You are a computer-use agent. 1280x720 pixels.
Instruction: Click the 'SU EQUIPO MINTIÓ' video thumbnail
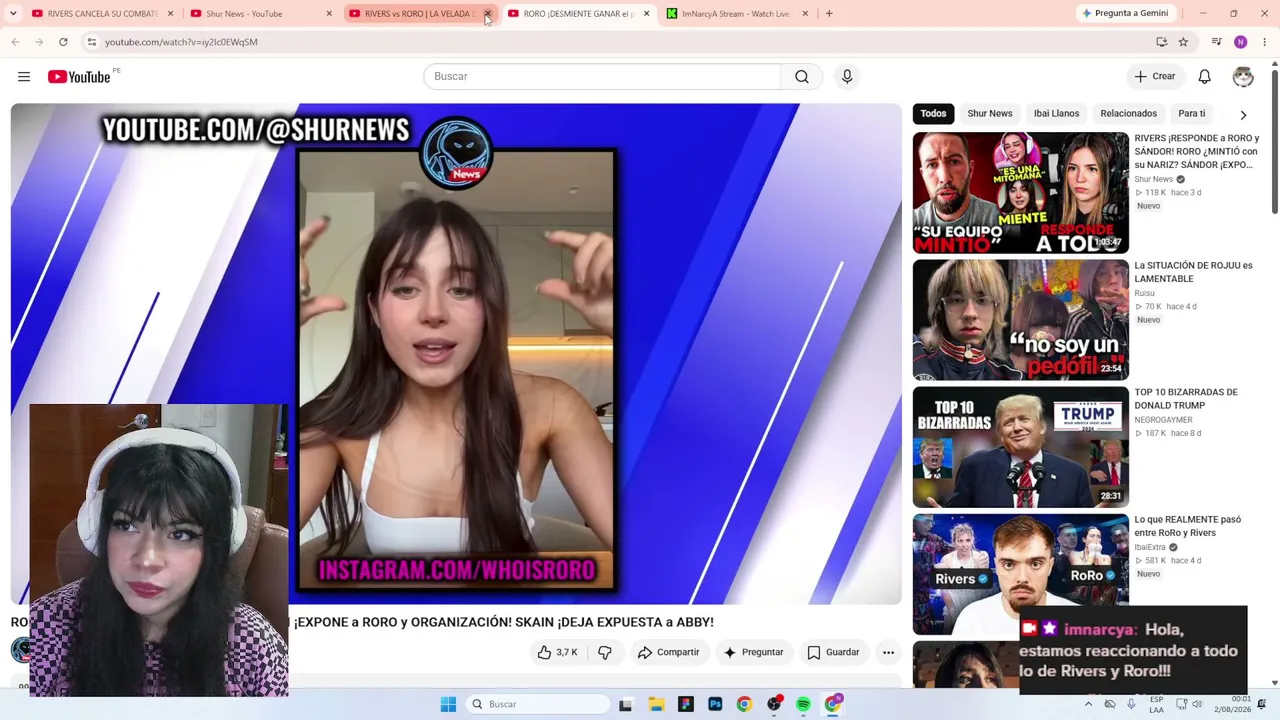click(1021, 193)
